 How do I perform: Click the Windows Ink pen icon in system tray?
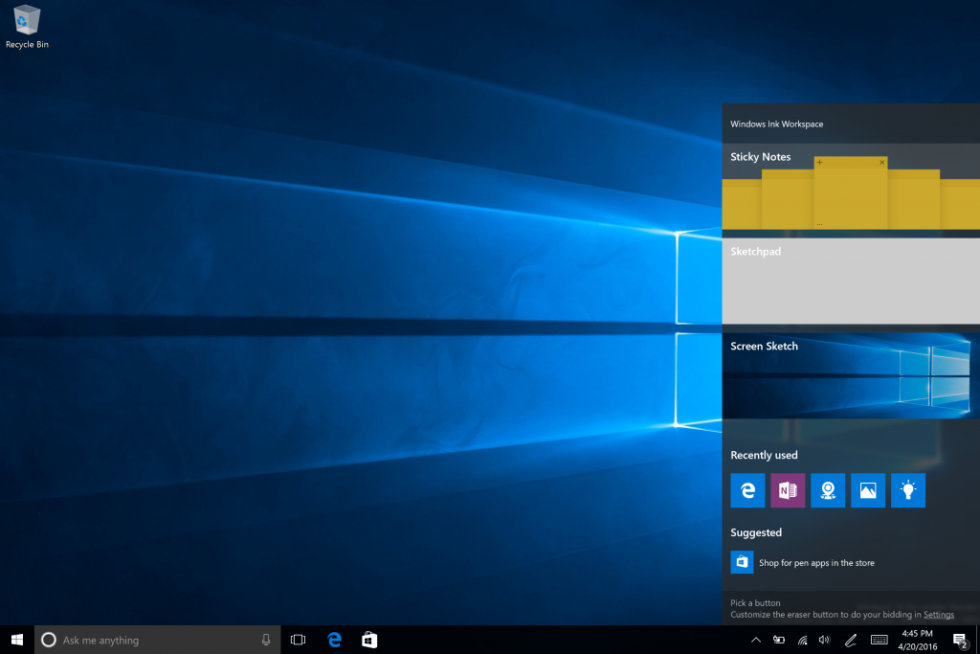[x=850, y=640]
